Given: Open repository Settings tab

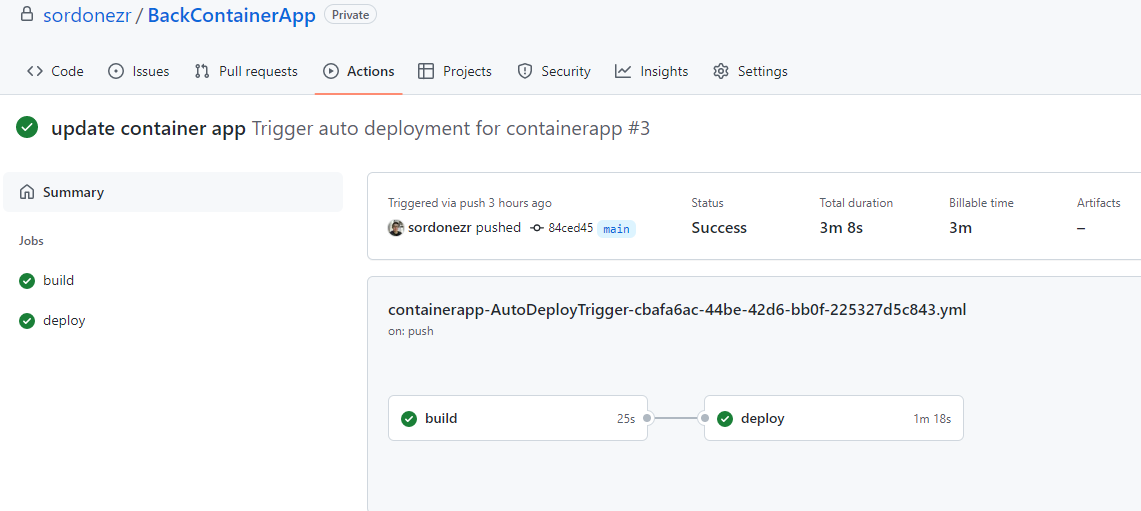Looking at the screenshot, I should (750, 71).
